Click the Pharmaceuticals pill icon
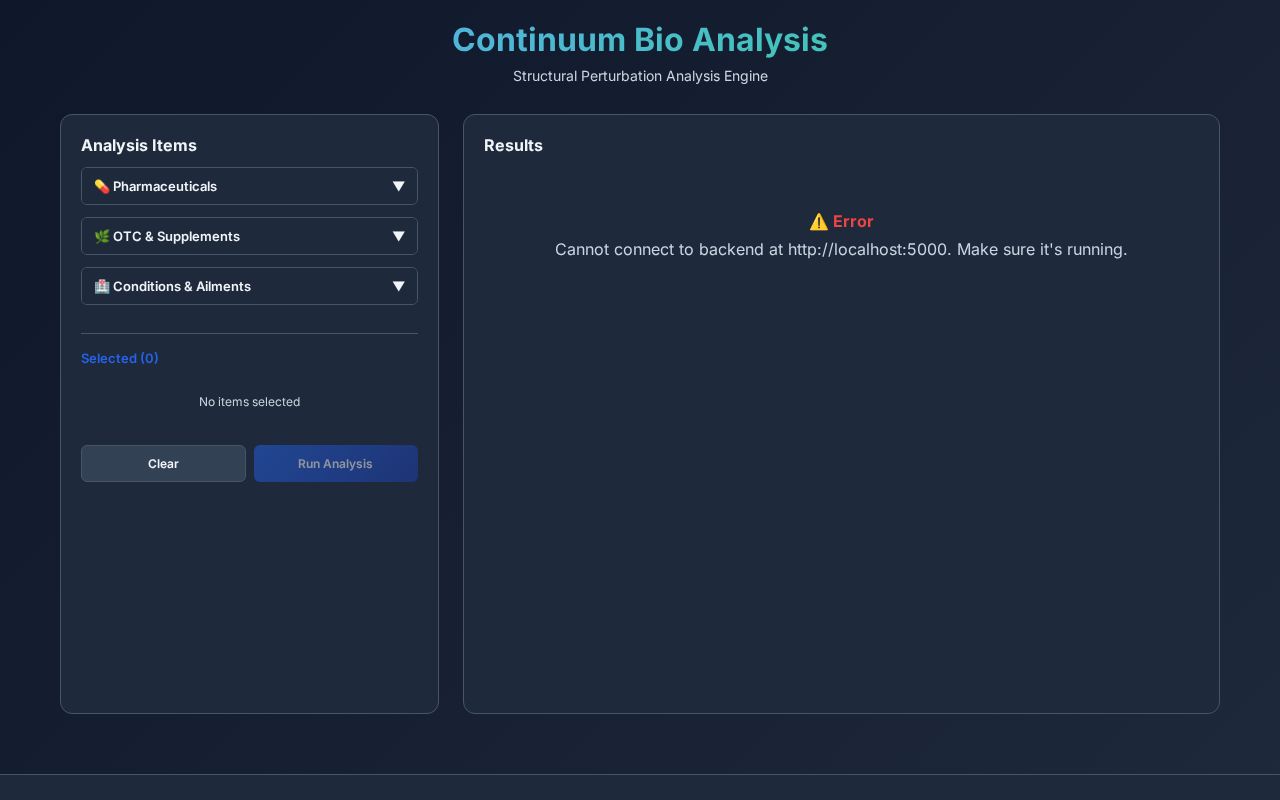 coord(101,186)
